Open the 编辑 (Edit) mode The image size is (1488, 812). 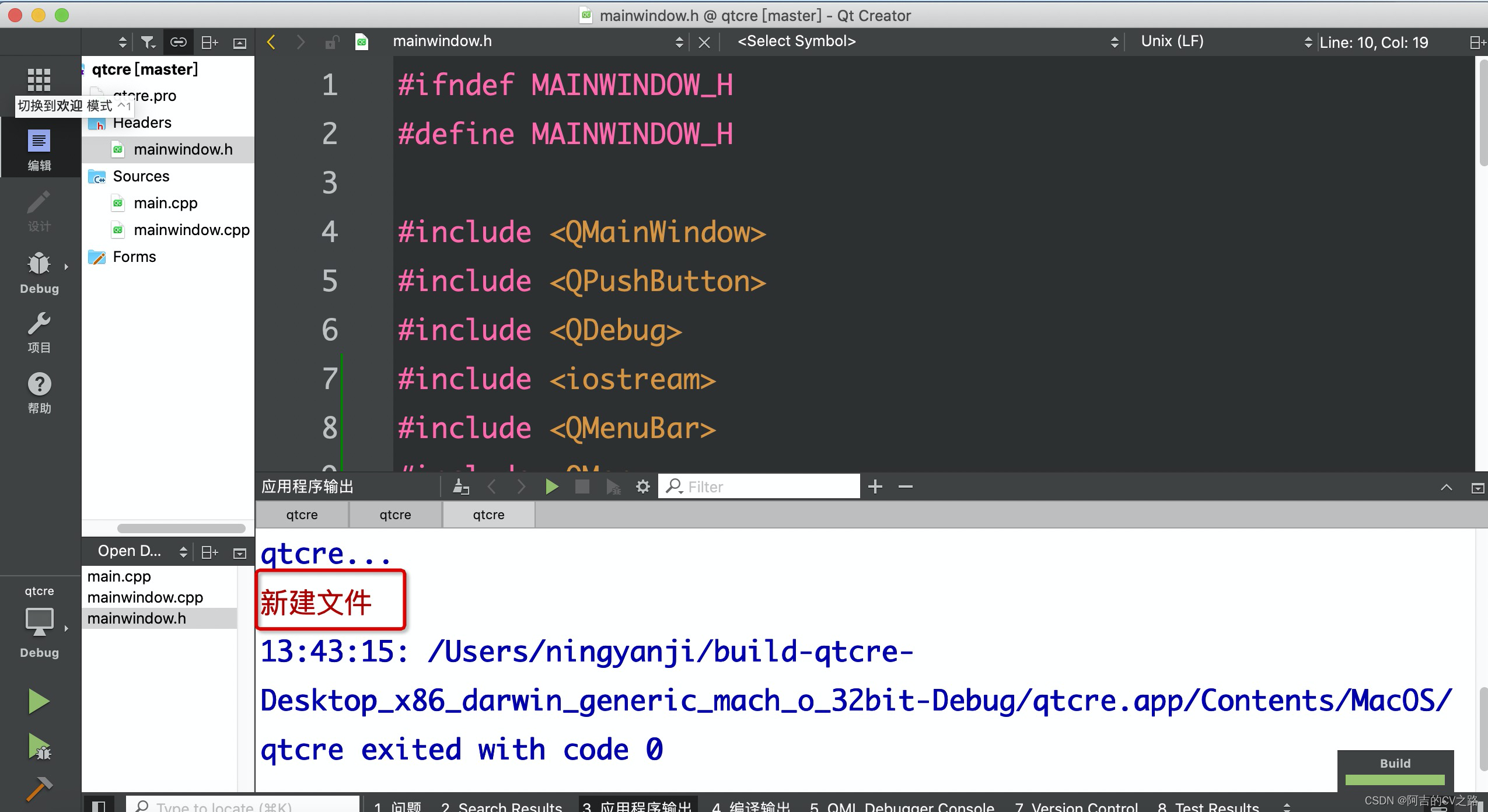click(x=39, y=150)
